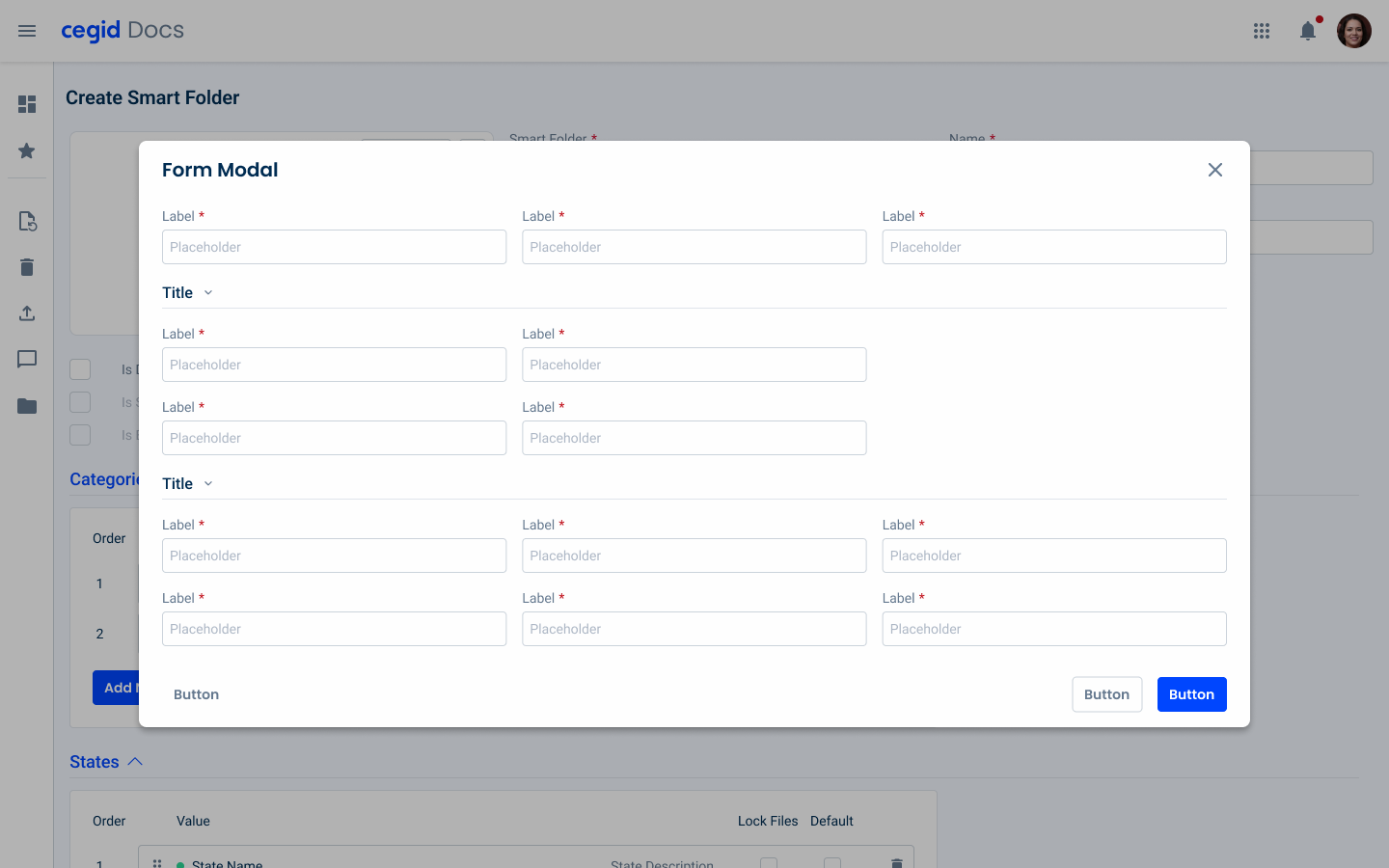1389x868 pixels.
Task: Collapse the States section chevron
Action: [x=135, y=762]
